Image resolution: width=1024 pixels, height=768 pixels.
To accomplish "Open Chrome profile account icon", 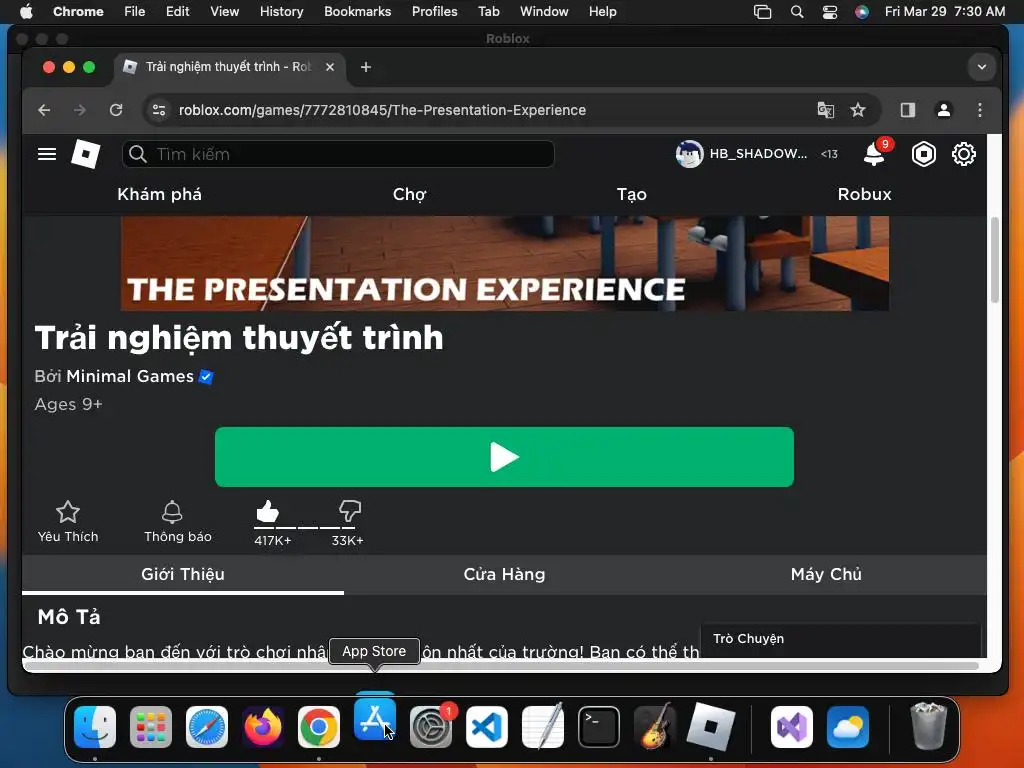I will [944, 110].
